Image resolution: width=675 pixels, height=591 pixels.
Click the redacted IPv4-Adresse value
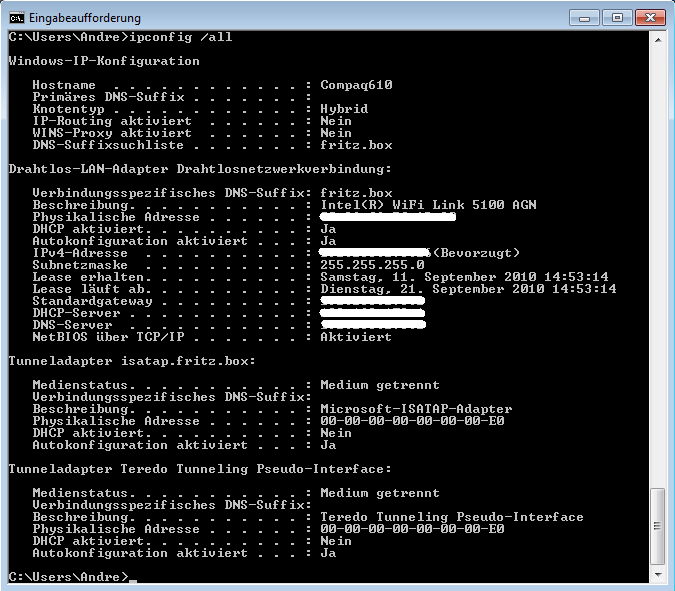click(374, 253)
